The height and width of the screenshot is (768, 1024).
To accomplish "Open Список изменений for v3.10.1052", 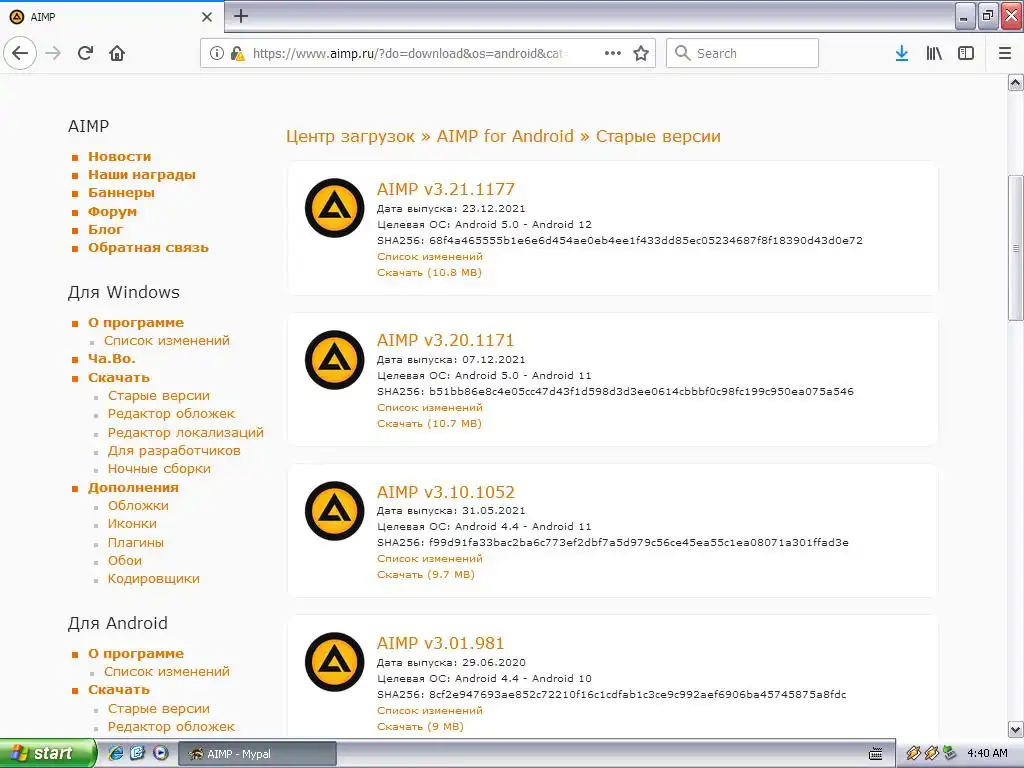I will 430,558.
